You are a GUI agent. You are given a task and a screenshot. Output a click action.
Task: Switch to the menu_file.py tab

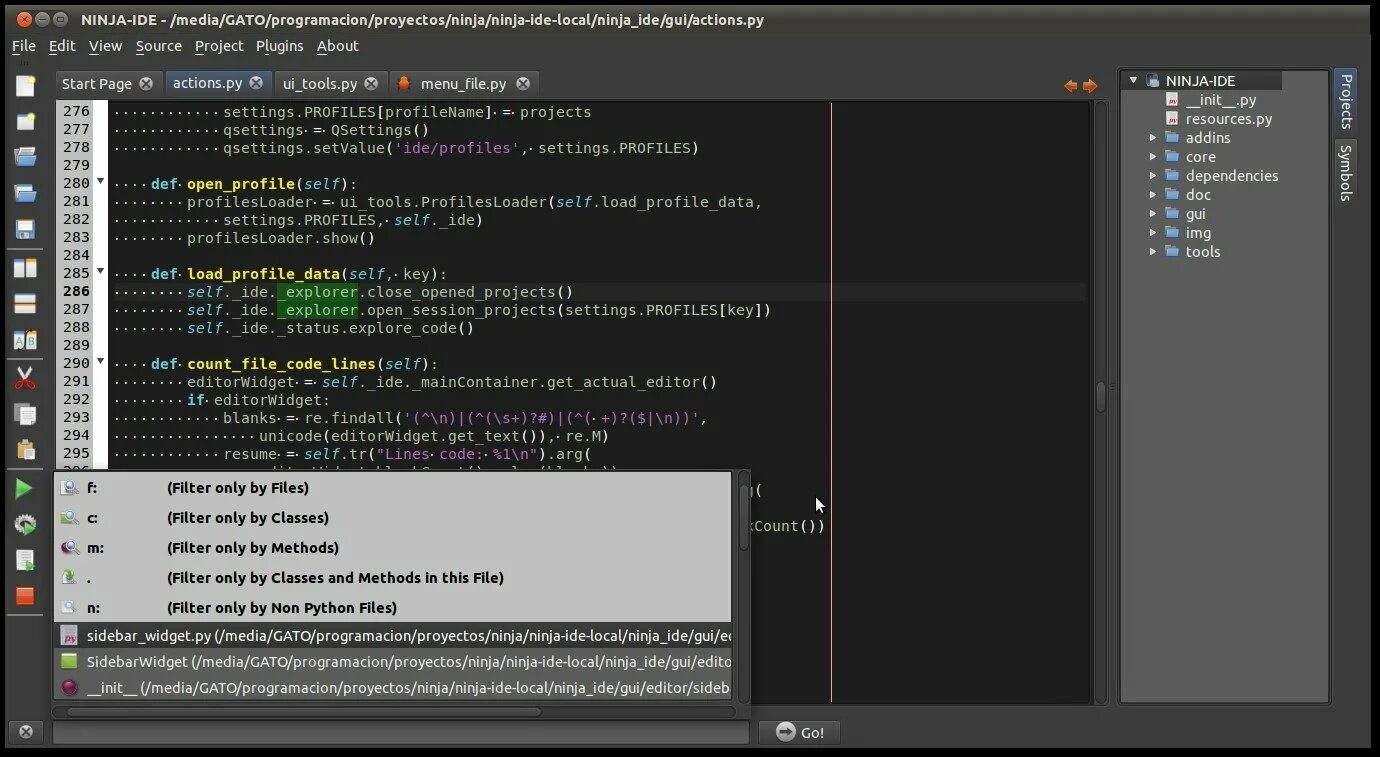point(464,84)
